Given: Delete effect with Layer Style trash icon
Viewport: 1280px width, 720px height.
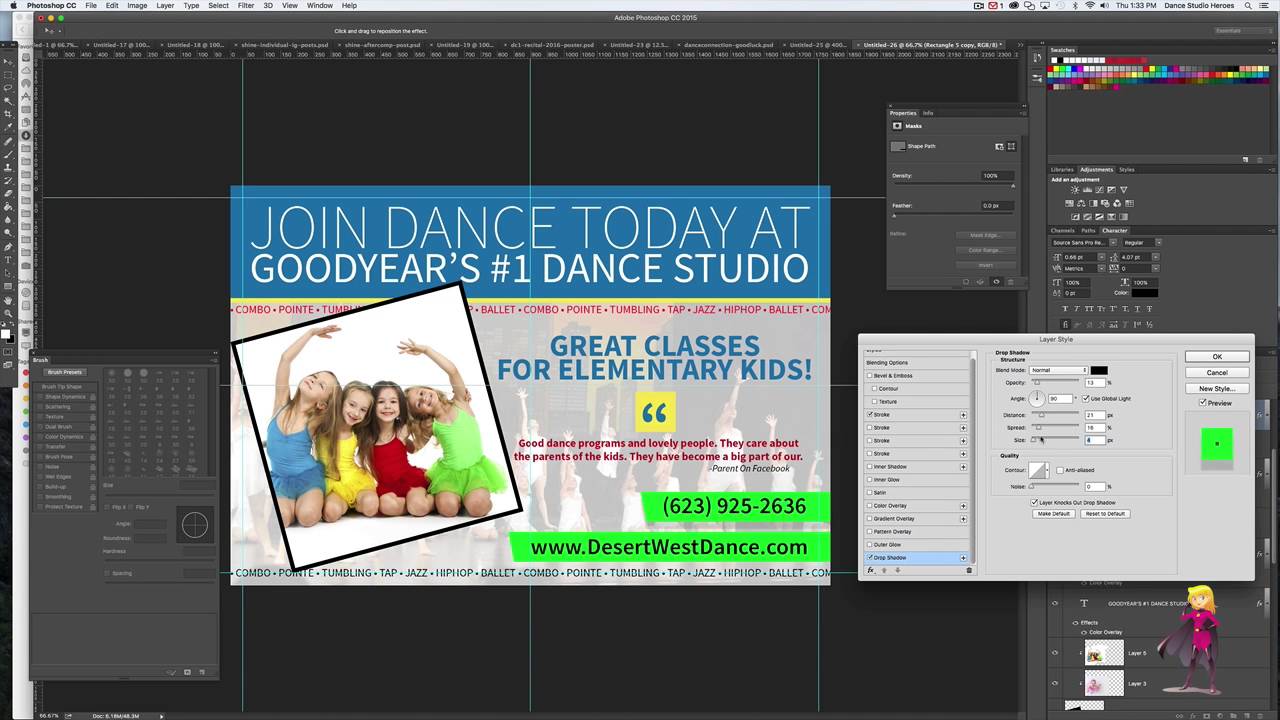Looking at the screenshot, I should click(x=969, y=570).
